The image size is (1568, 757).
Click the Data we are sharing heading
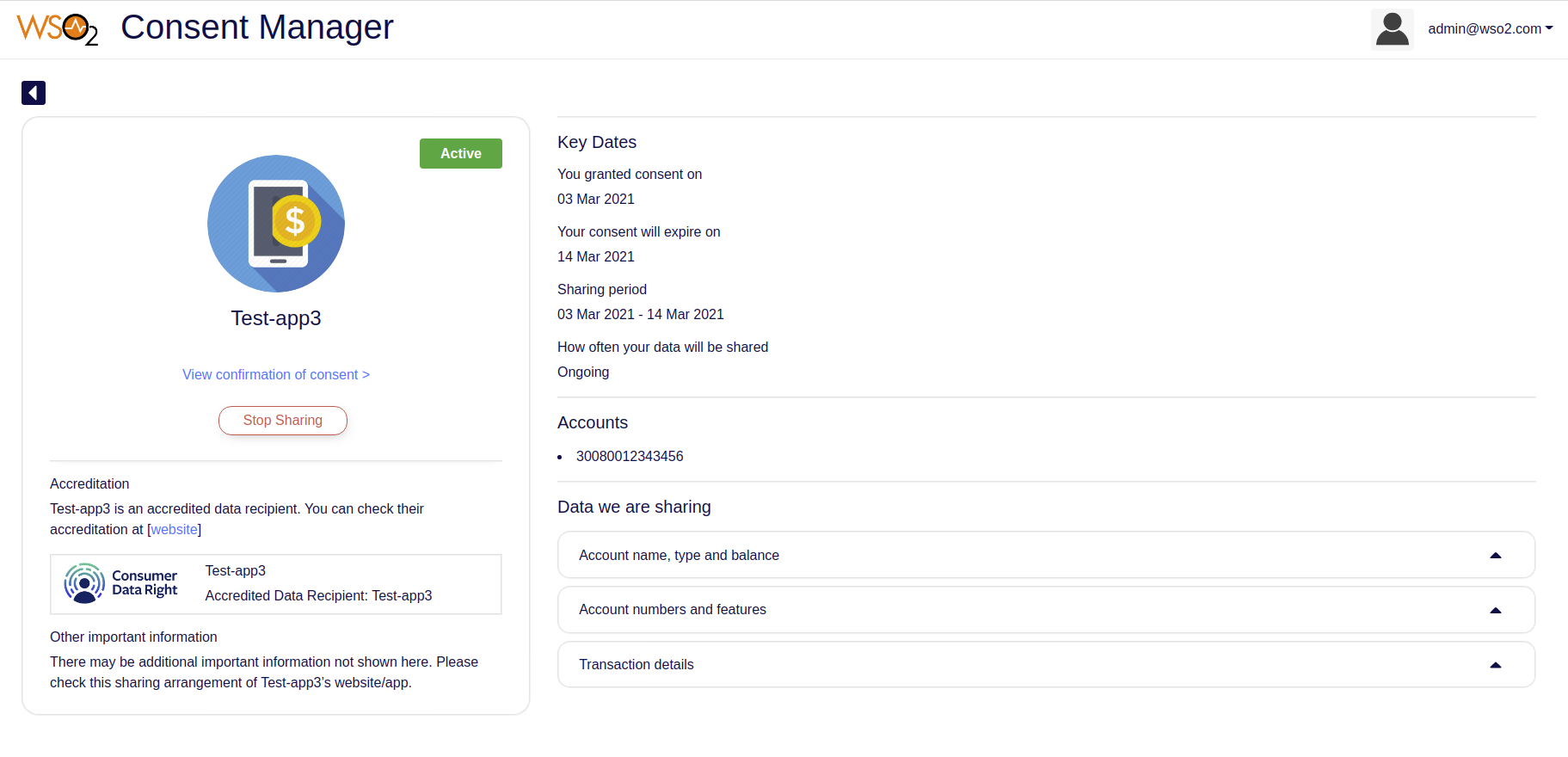[634, 507]
